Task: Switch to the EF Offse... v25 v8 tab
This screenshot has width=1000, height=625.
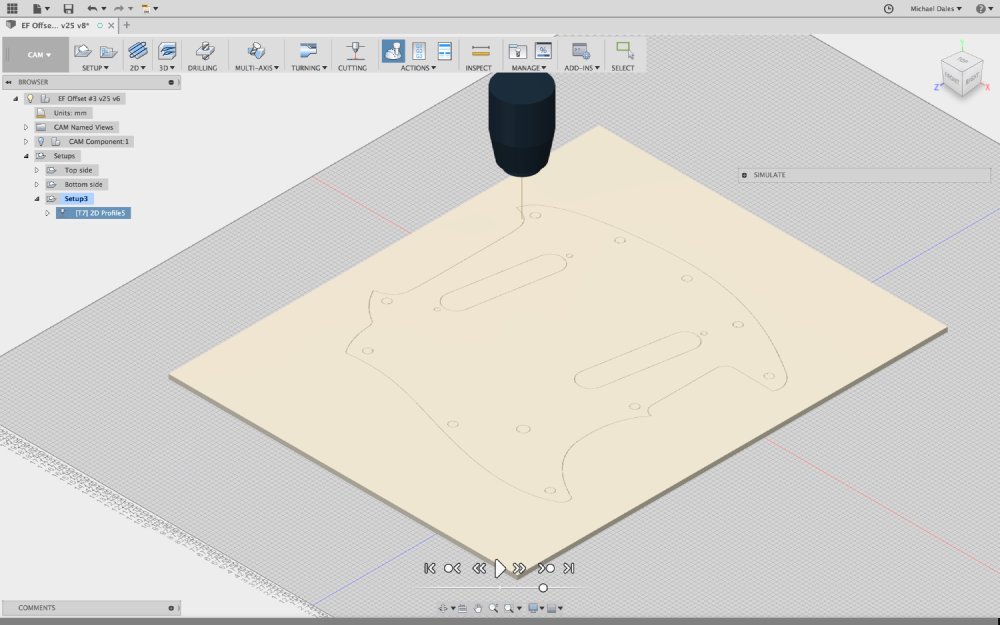Action: tap(55, 26)
